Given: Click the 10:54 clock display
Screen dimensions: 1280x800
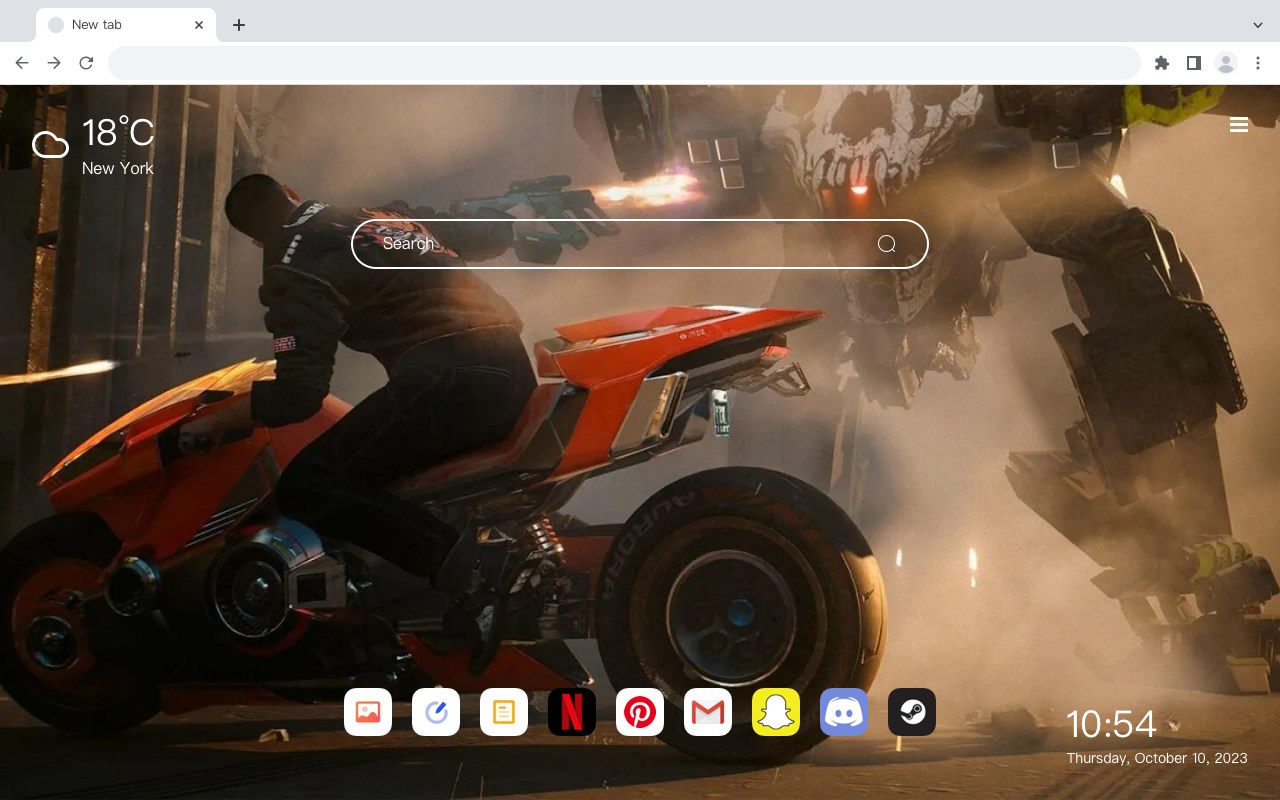Looking at the screenshot, I should pos(1111,724).
